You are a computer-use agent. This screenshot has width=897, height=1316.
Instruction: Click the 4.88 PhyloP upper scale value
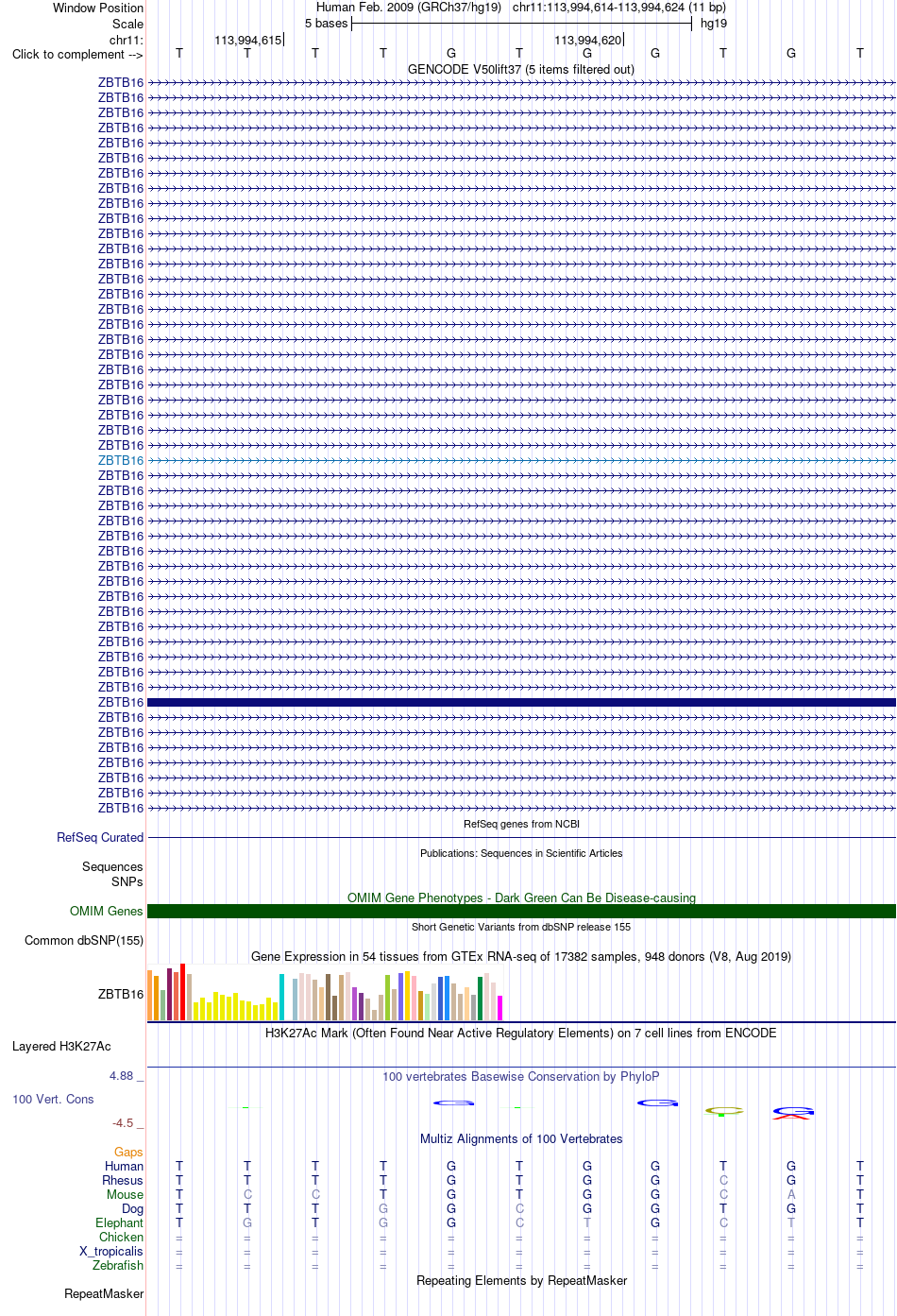point(126,1076)
